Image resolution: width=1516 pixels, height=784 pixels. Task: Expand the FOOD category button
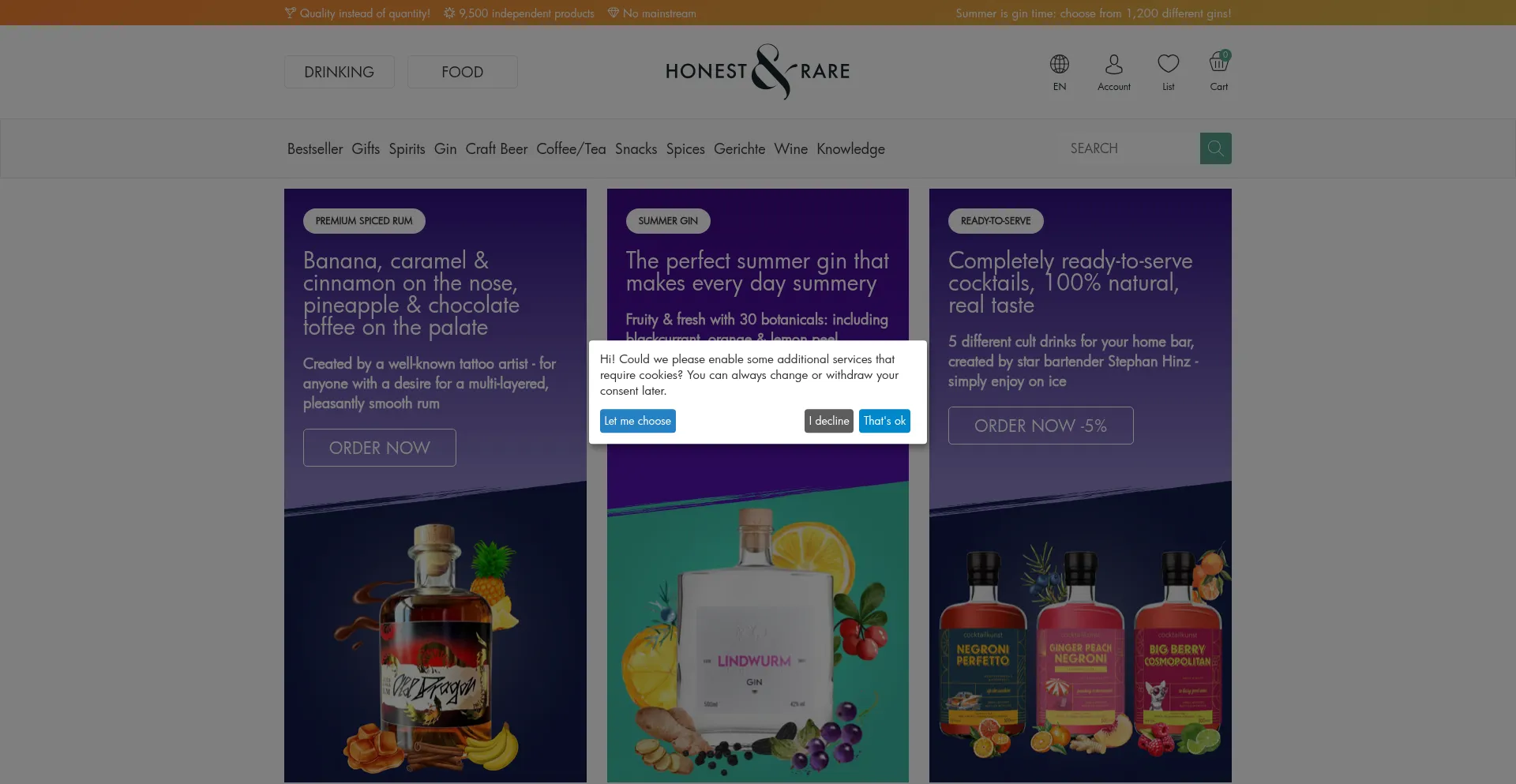coord(463,72)
